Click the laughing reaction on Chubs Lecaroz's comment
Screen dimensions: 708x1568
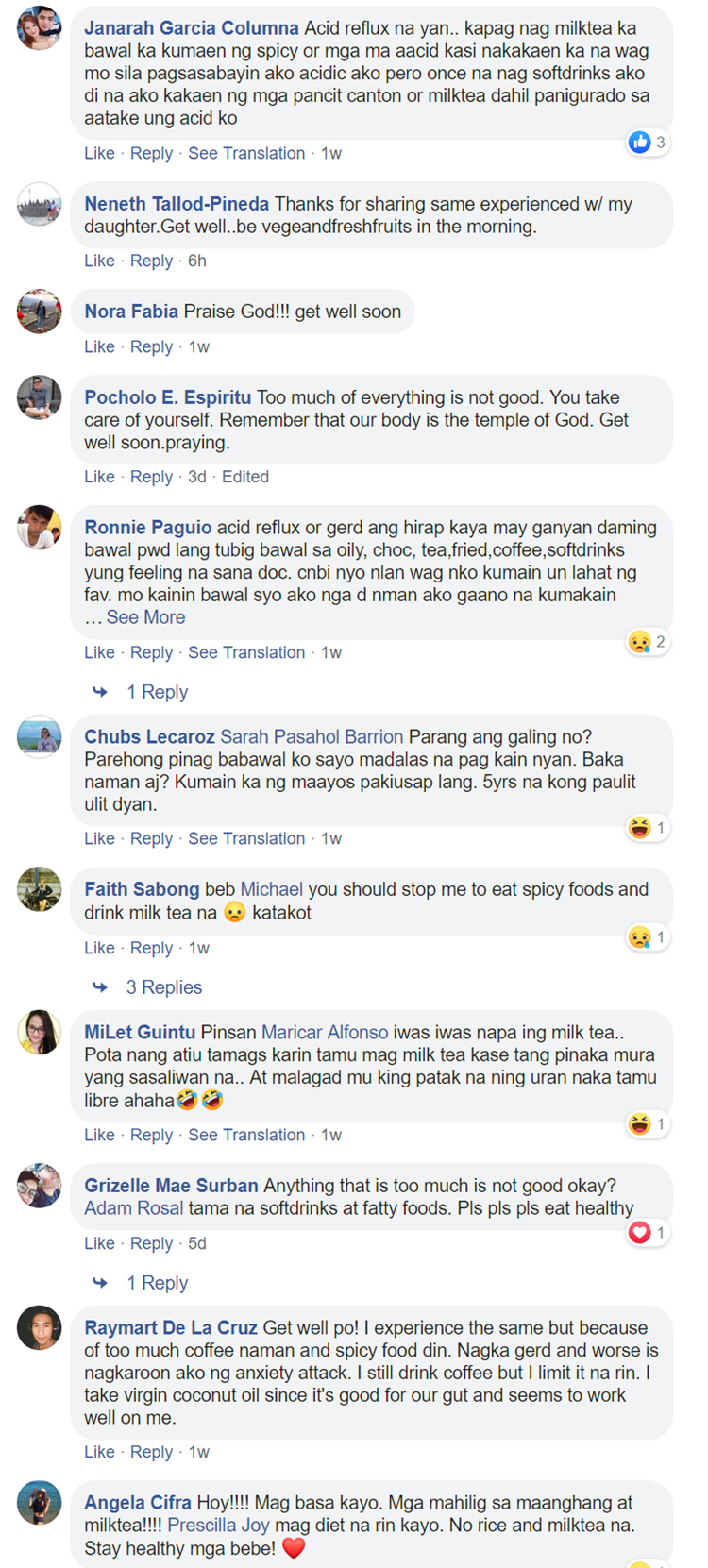(640, 828)
